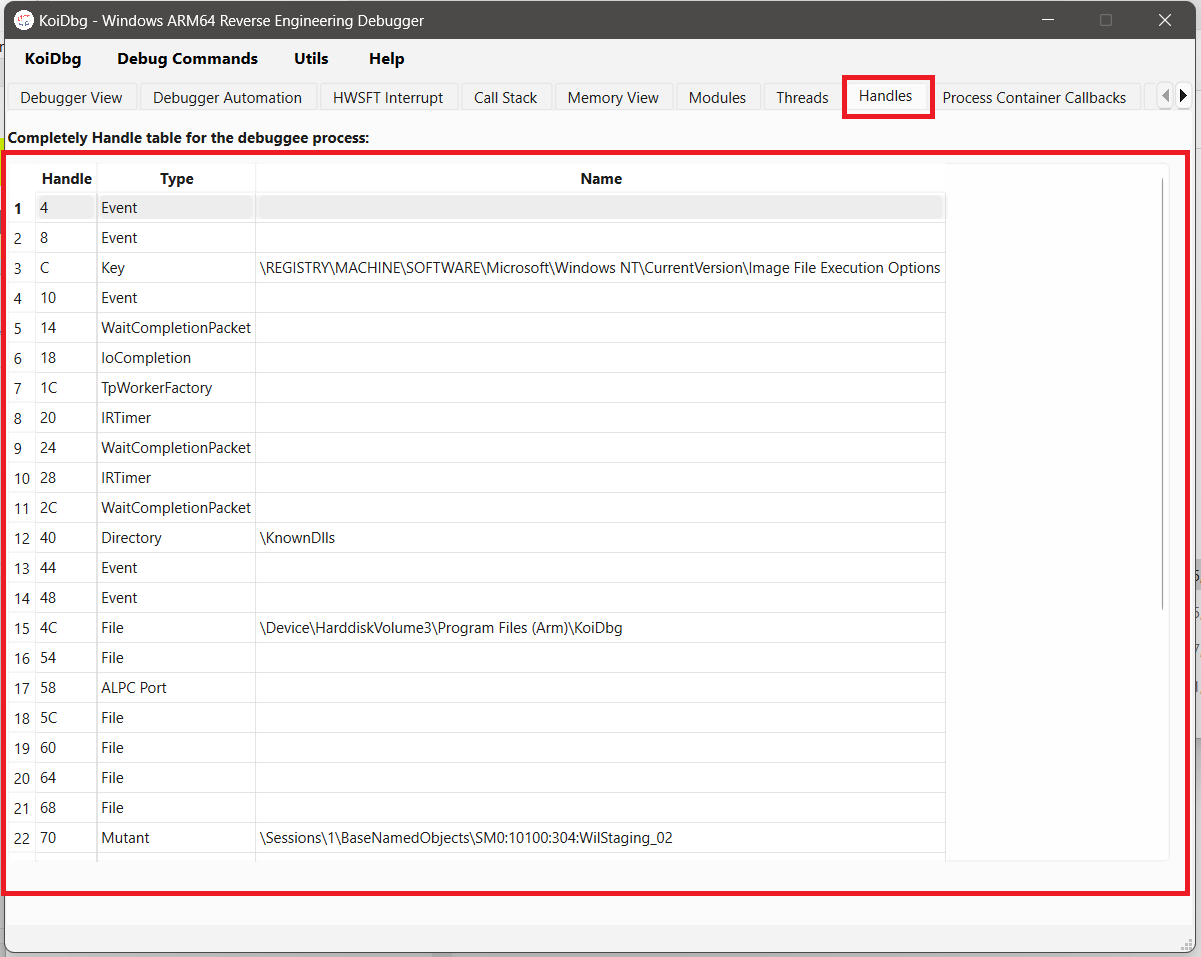Screen dimensions: 1201x957
Task: Select handle value 60 cell
Action: click(x=67, y=748)
